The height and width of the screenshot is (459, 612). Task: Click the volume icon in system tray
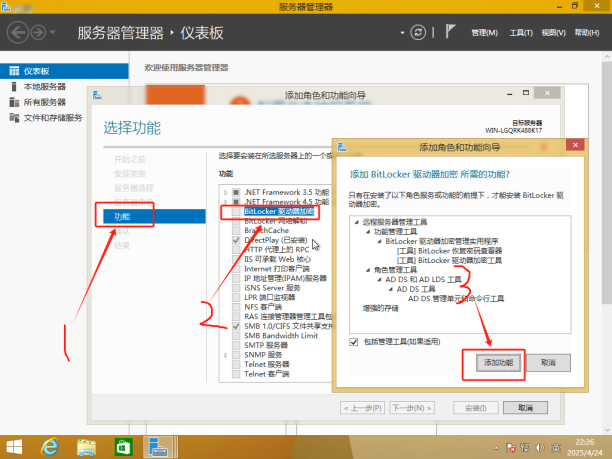(x=540, y=448)
